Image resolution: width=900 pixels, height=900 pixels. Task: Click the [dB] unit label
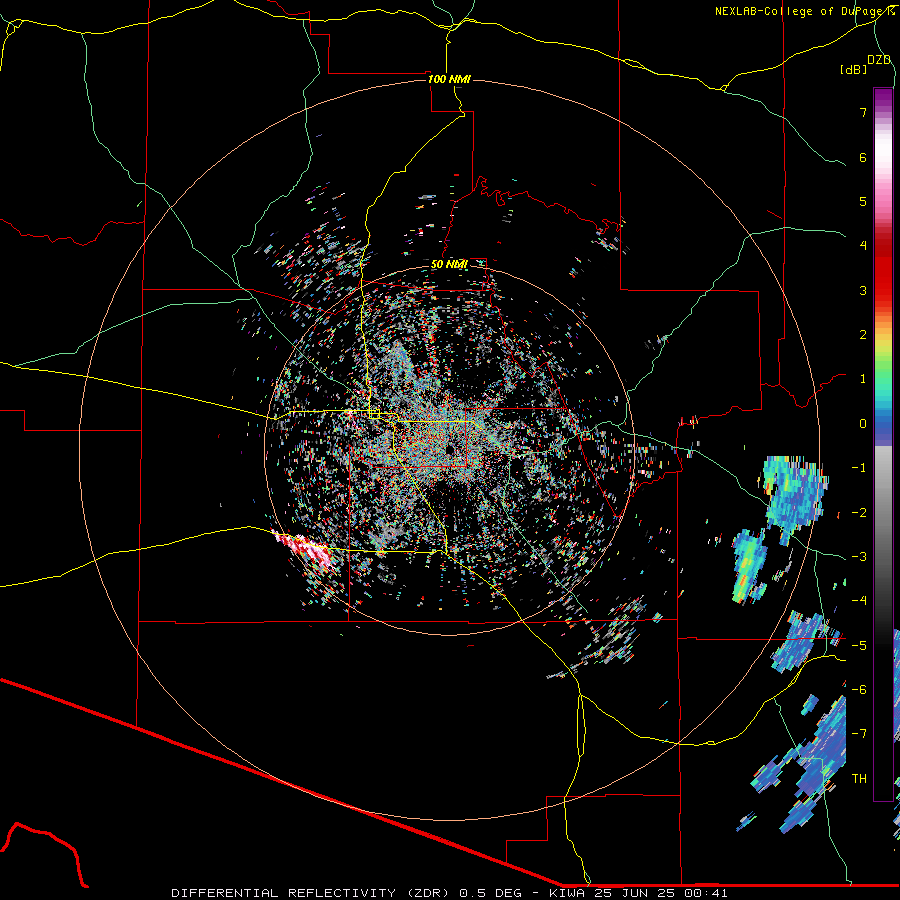(x=854, y=69)
